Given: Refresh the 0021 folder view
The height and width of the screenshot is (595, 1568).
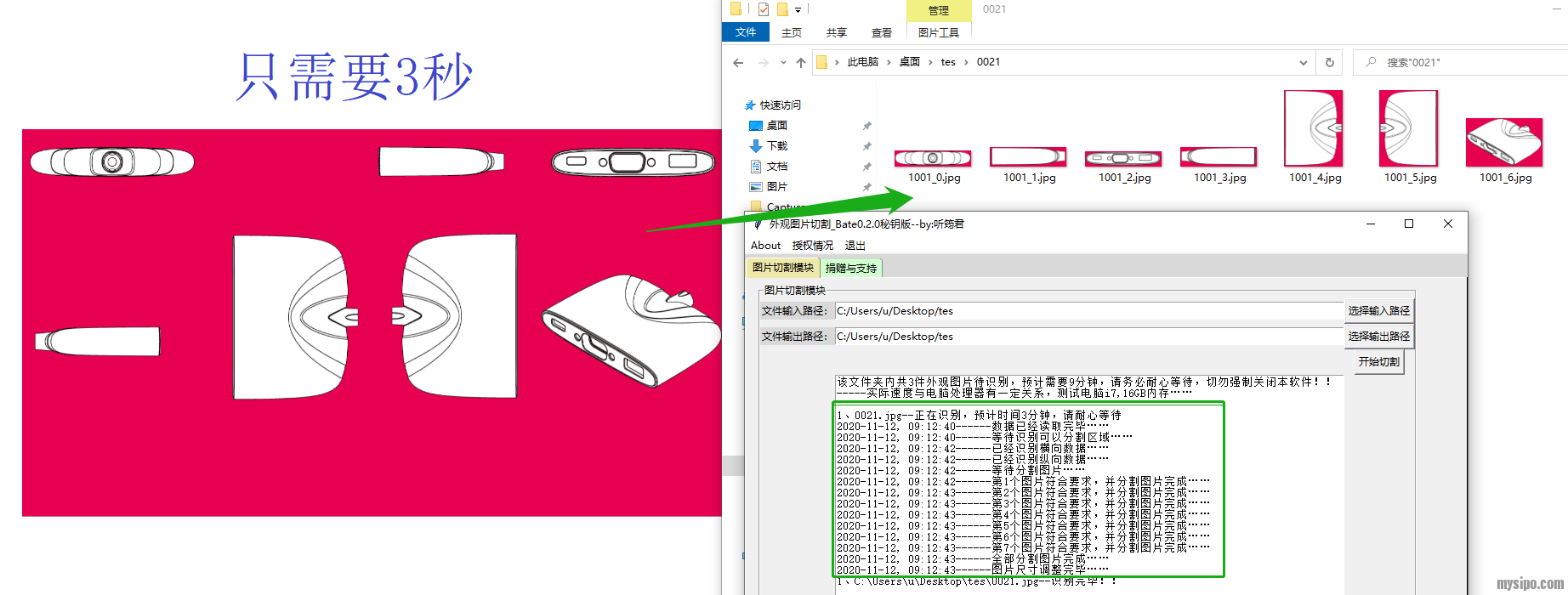Looking at the screenshot, I should pos(1330,62).
